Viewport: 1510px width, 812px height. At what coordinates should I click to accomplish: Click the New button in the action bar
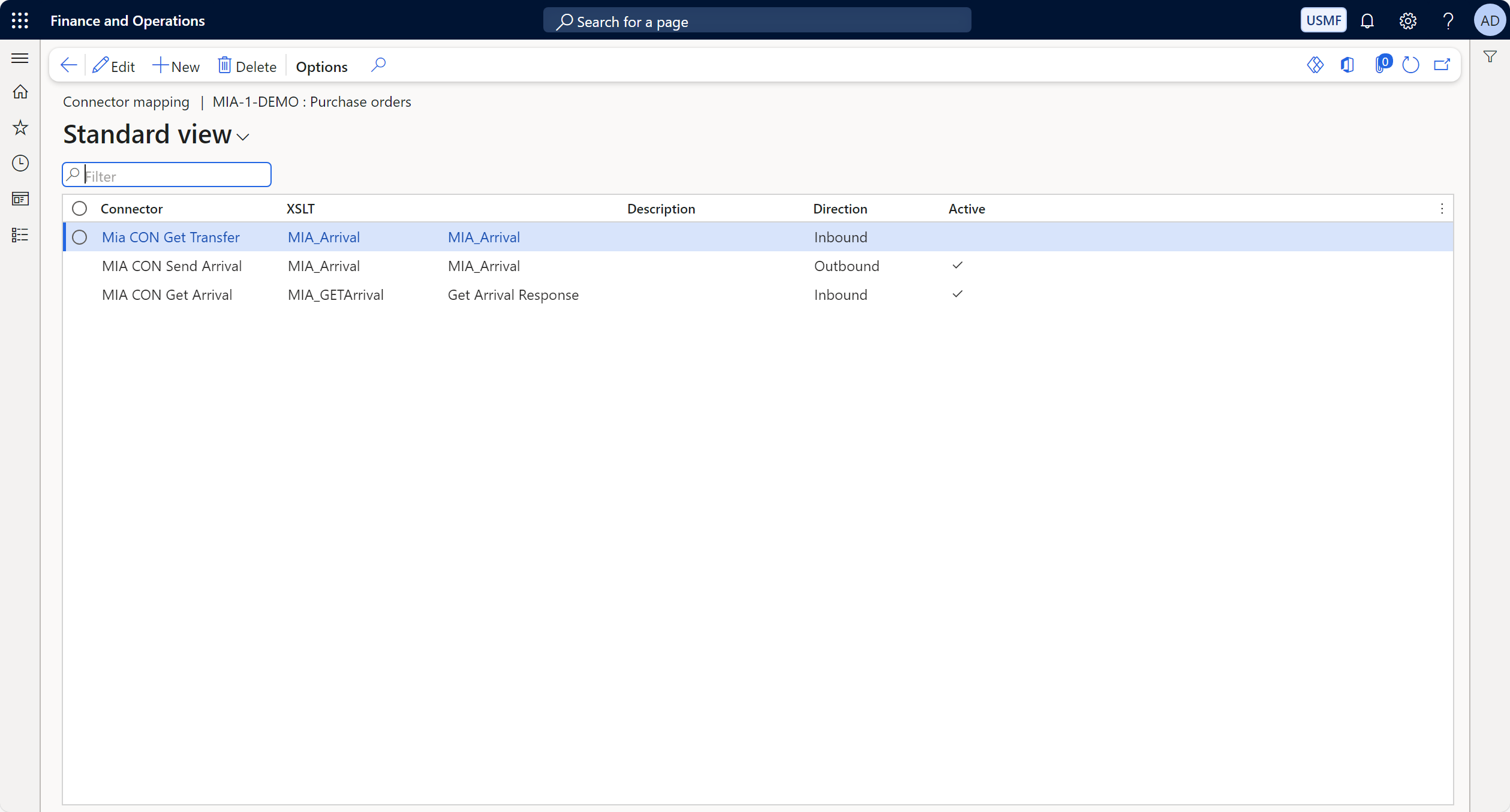(176, 67)
